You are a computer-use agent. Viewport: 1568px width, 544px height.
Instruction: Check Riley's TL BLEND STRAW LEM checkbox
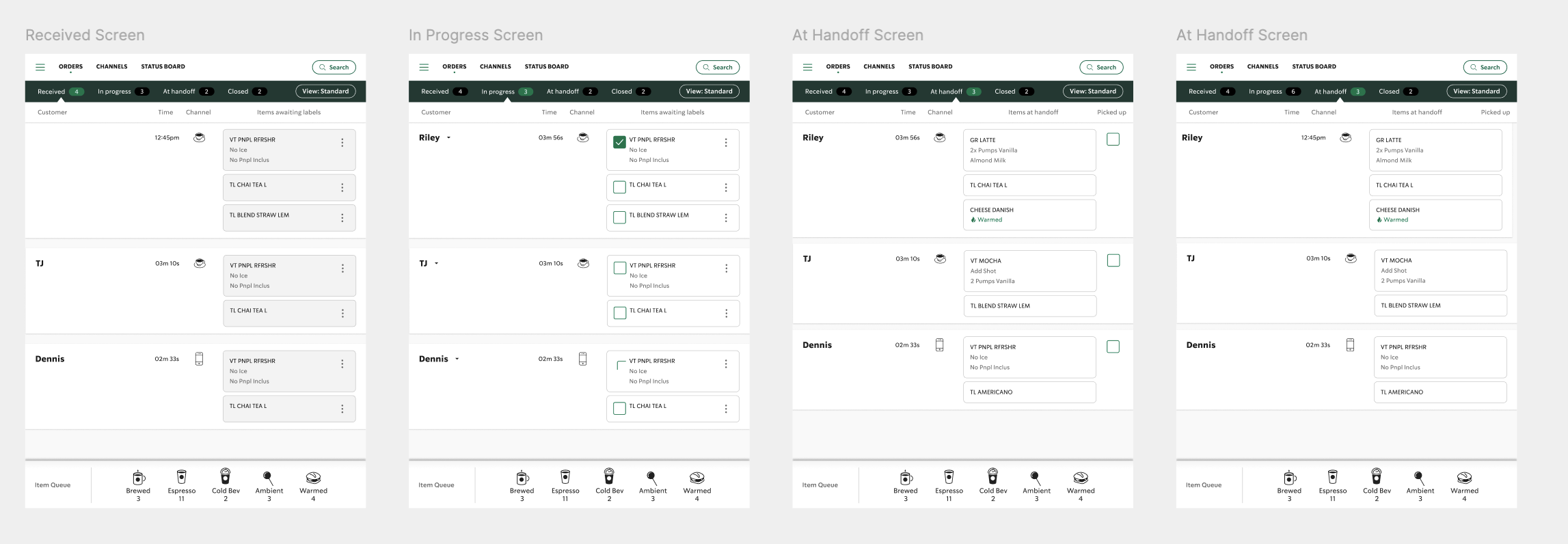[619, 217]
